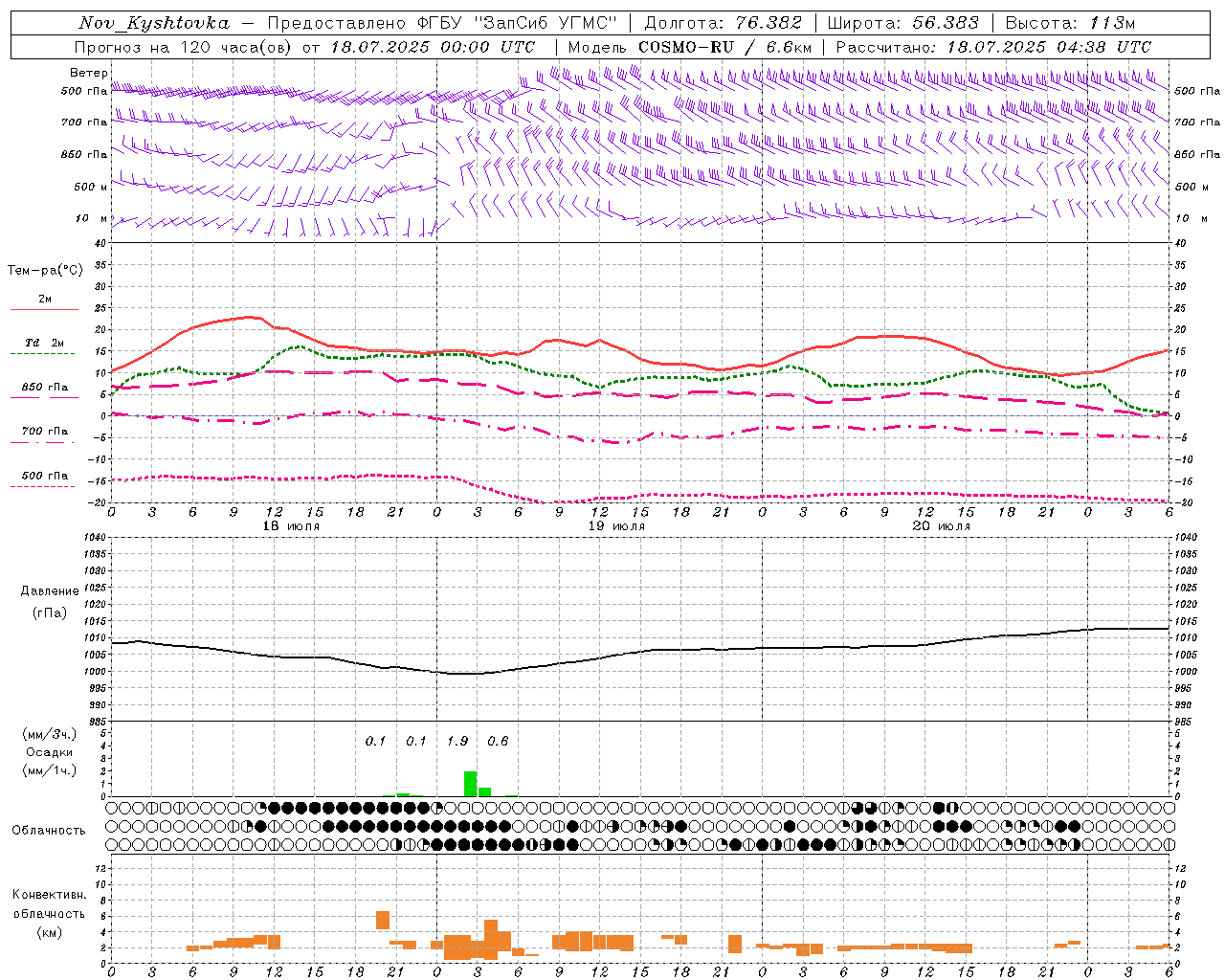Click the 20 июля date label
Screen dimensions: 1225x980
tap(942, 526)
